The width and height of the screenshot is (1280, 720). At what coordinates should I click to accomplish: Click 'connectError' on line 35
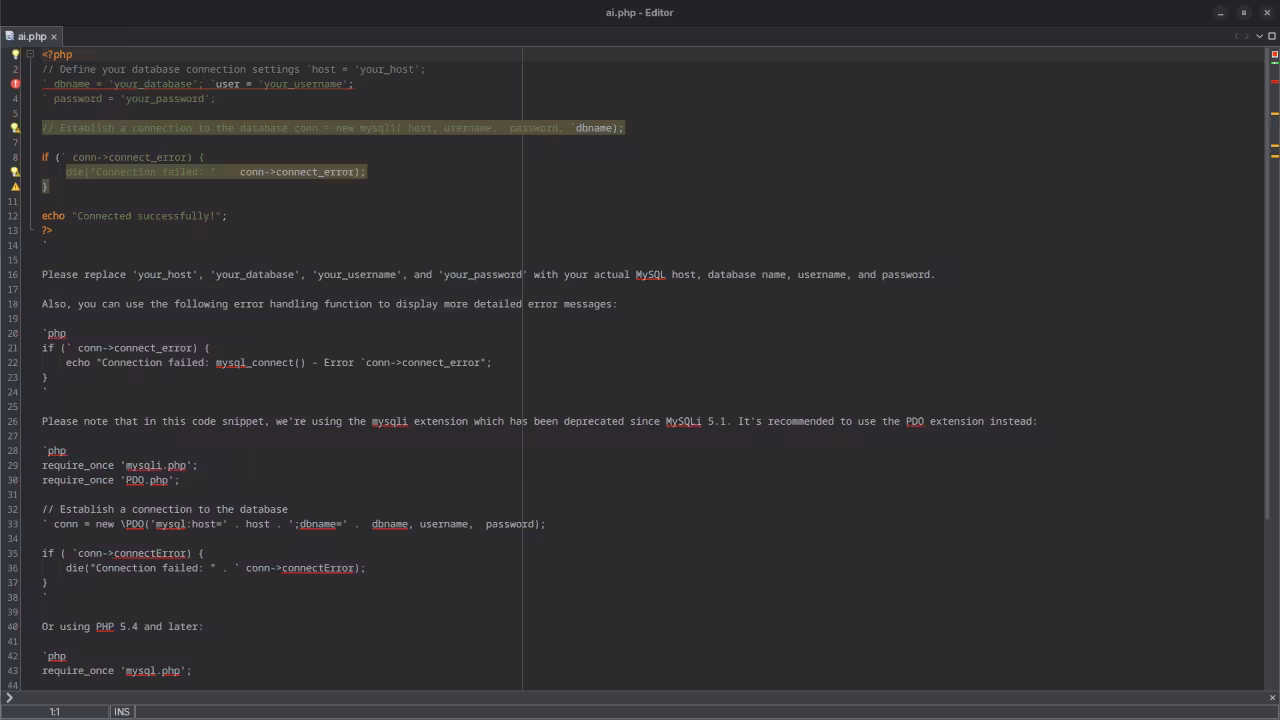pyautogui.click(x=150, y=554)
